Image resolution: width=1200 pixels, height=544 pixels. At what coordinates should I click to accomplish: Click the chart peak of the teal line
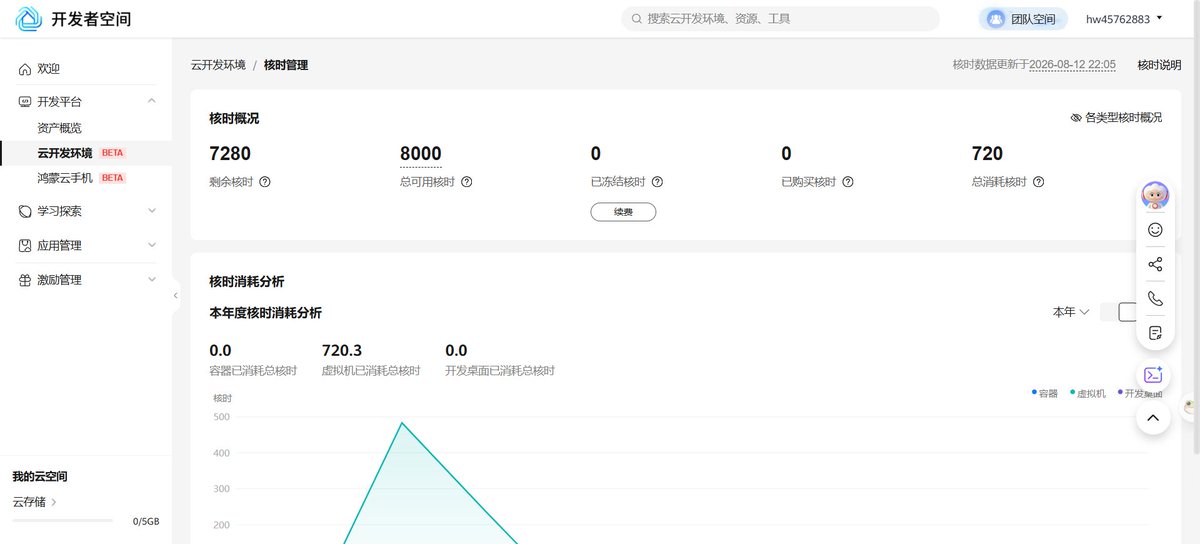[x=402, y=423]
